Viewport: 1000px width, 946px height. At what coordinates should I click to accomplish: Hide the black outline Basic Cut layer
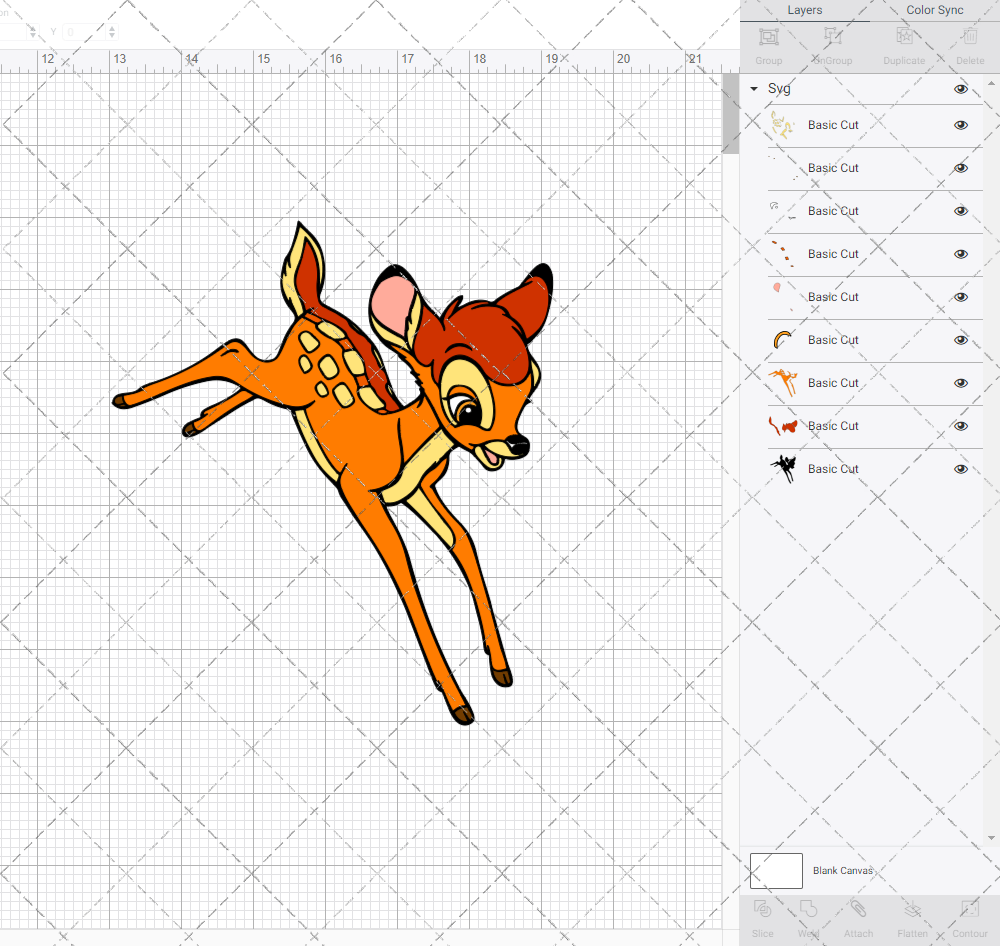961,469
